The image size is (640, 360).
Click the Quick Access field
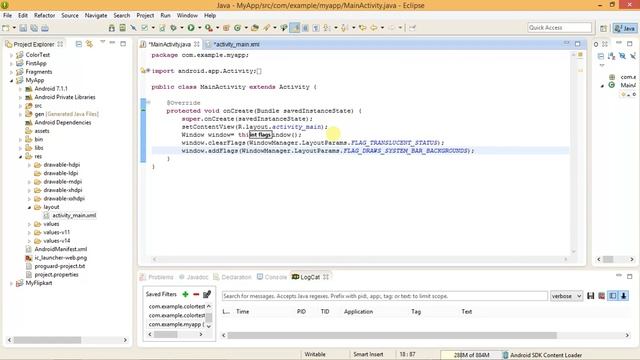(x=559, y=27)
